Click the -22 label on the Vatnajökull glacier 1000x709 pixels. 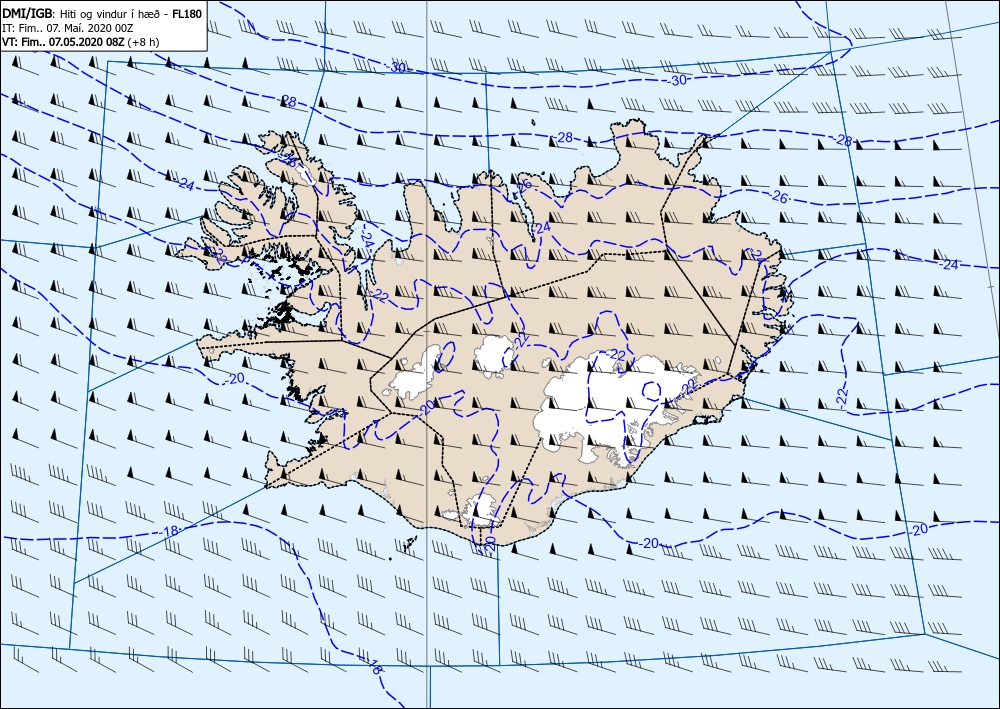617,354
